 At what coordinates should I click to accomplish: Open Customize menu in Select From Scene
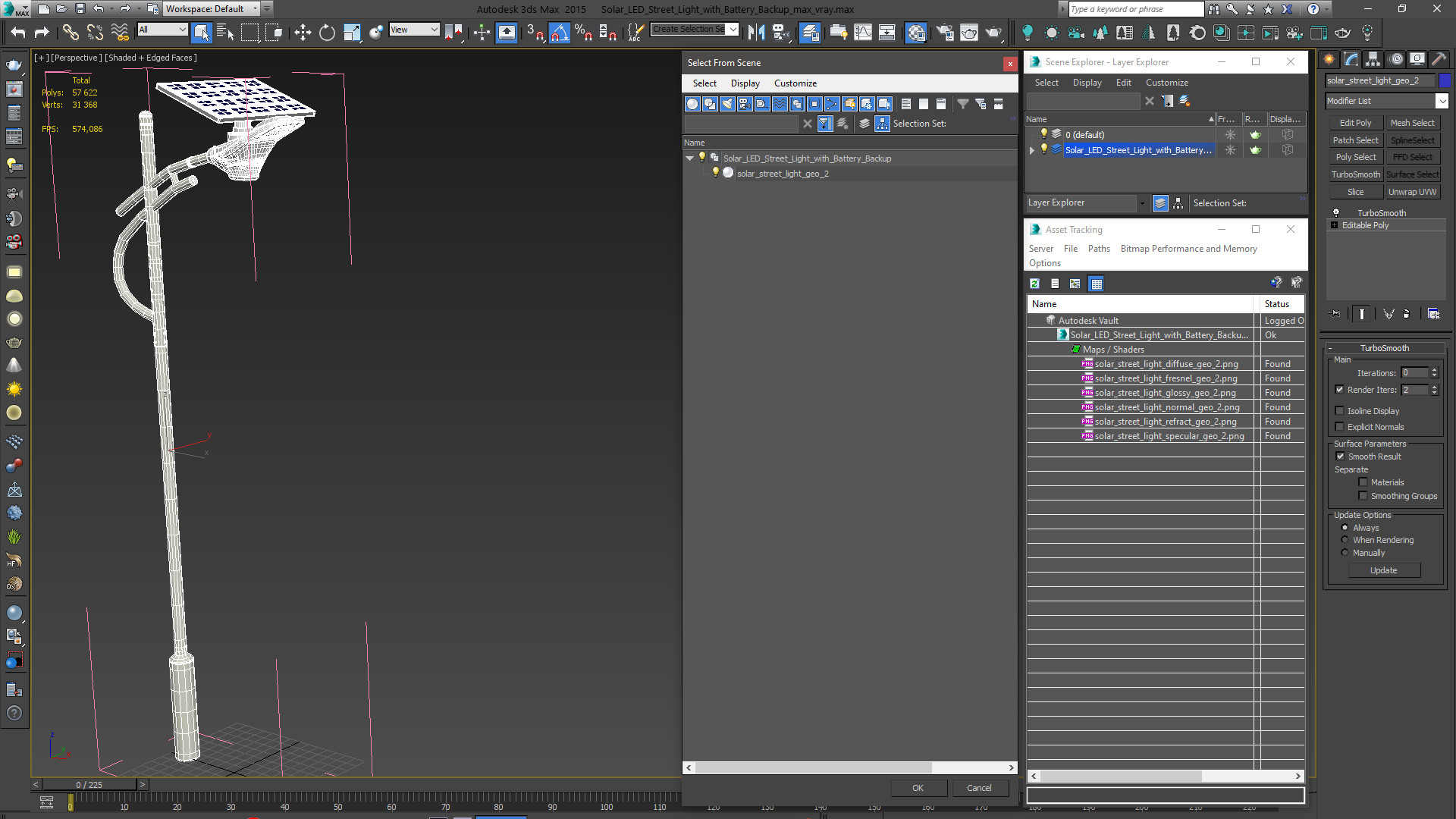795,83
